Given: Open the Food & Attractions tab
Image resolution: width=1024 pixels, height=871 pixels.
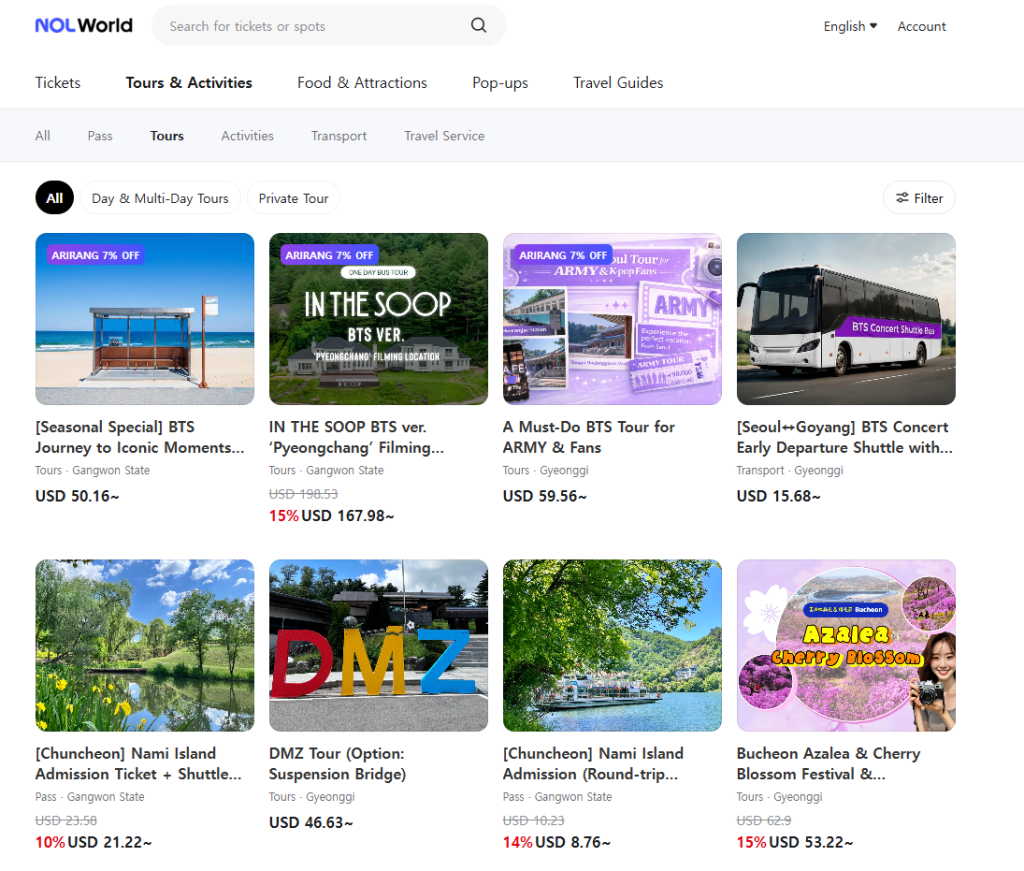Looking at the screenshot, I should [x=362, y=83].
